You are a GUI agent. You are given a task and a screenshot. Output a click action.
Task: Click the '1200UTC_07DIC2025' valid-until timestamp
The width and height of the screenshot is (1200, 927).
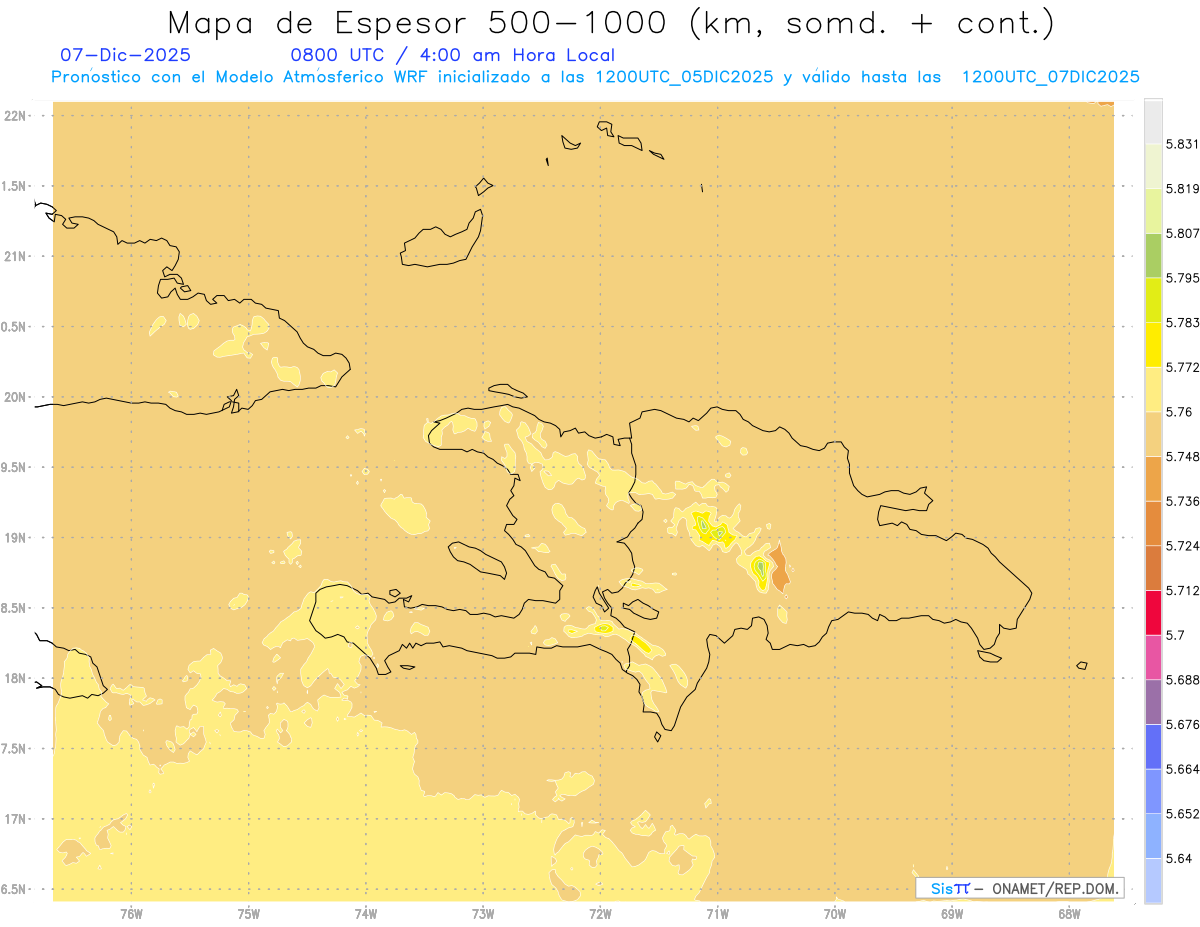point(1050,77)
